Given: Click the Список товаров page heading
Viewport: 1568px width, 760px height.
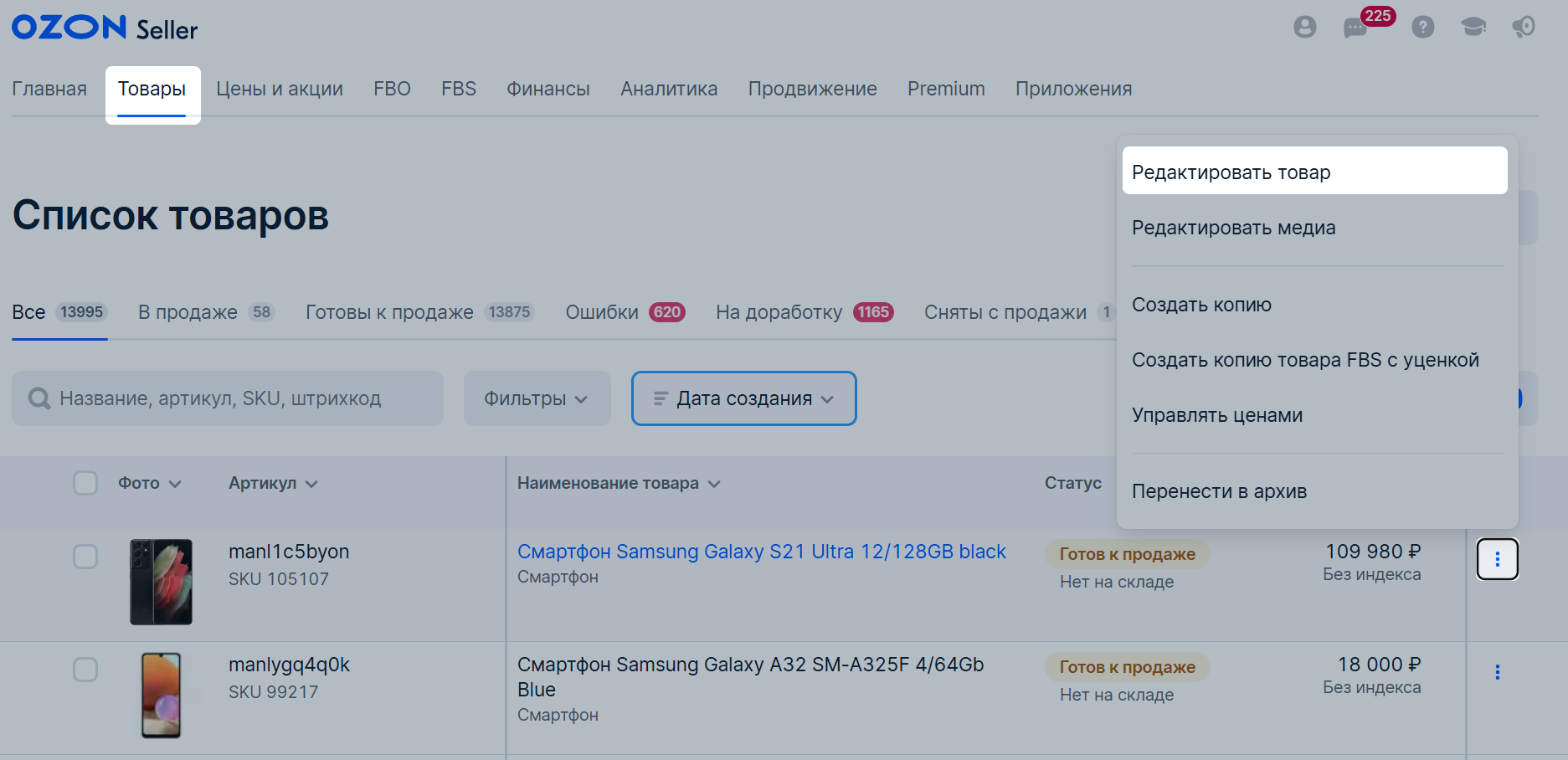Looking at the screenshot, I should [x=171, y=216].
